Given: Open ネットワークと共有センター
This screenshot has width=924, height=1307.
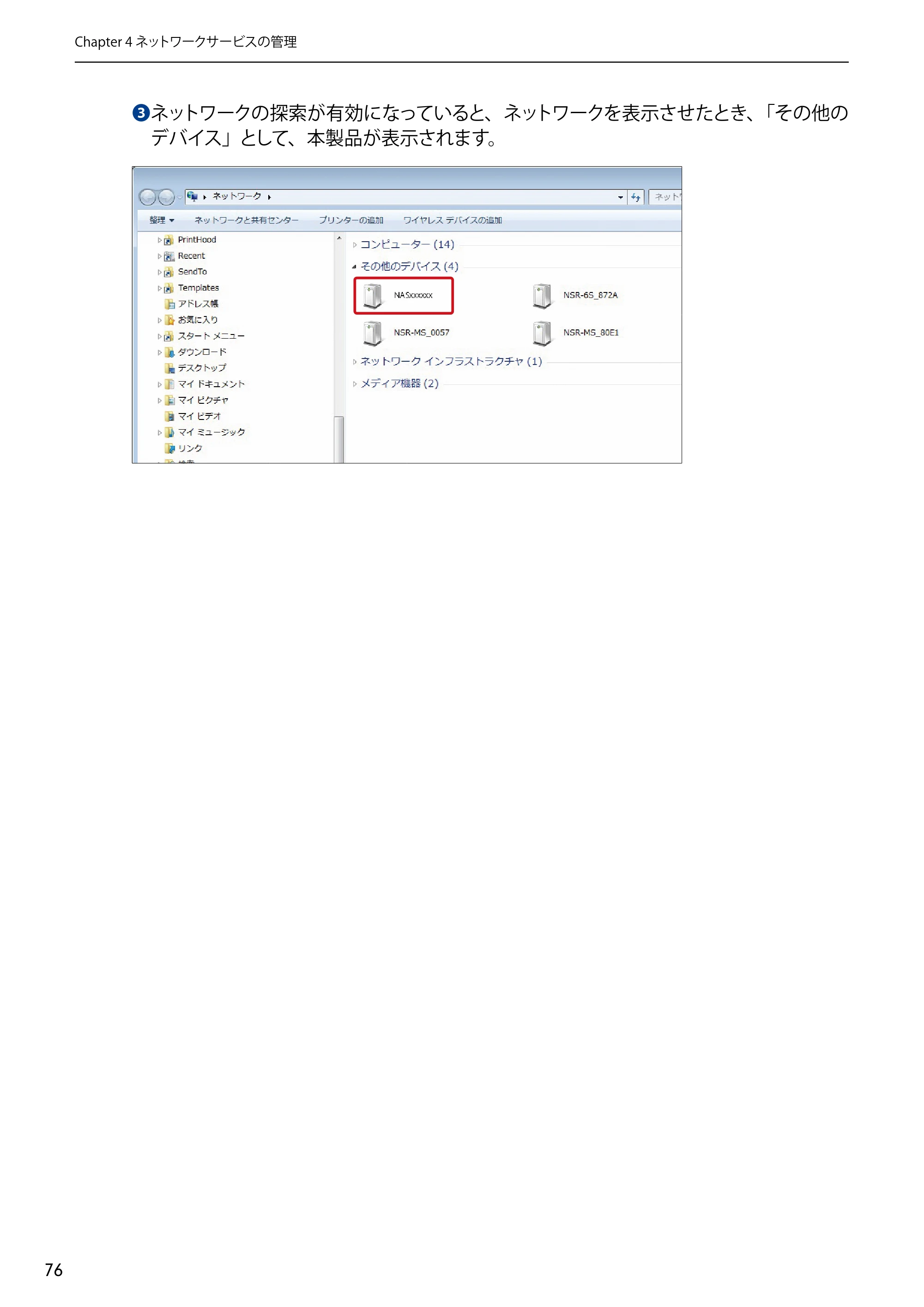Looking at the screenshot, I should [x=247, y=220].
